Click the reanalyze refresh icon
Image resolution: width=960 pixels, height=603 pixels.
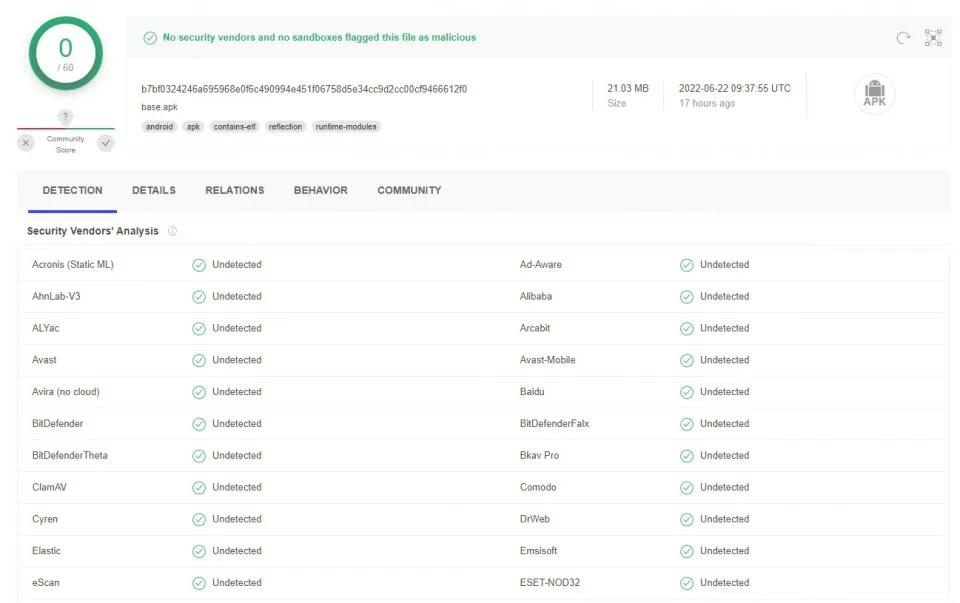[x=903, y=38]
